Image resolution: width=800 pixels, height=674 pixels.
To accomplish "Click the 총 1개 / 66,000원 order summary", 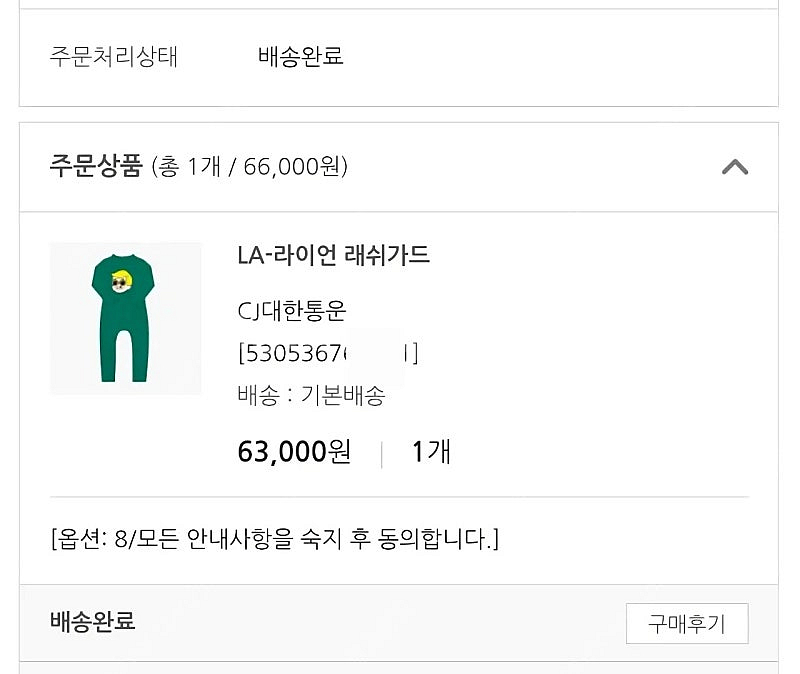I will (x=250, y=167).
